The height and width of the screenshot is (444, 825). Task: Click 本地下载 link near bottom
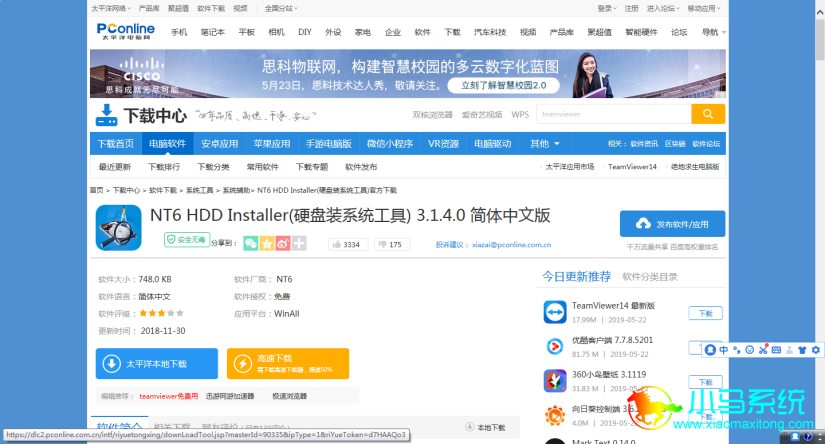[x=485, y=428]
